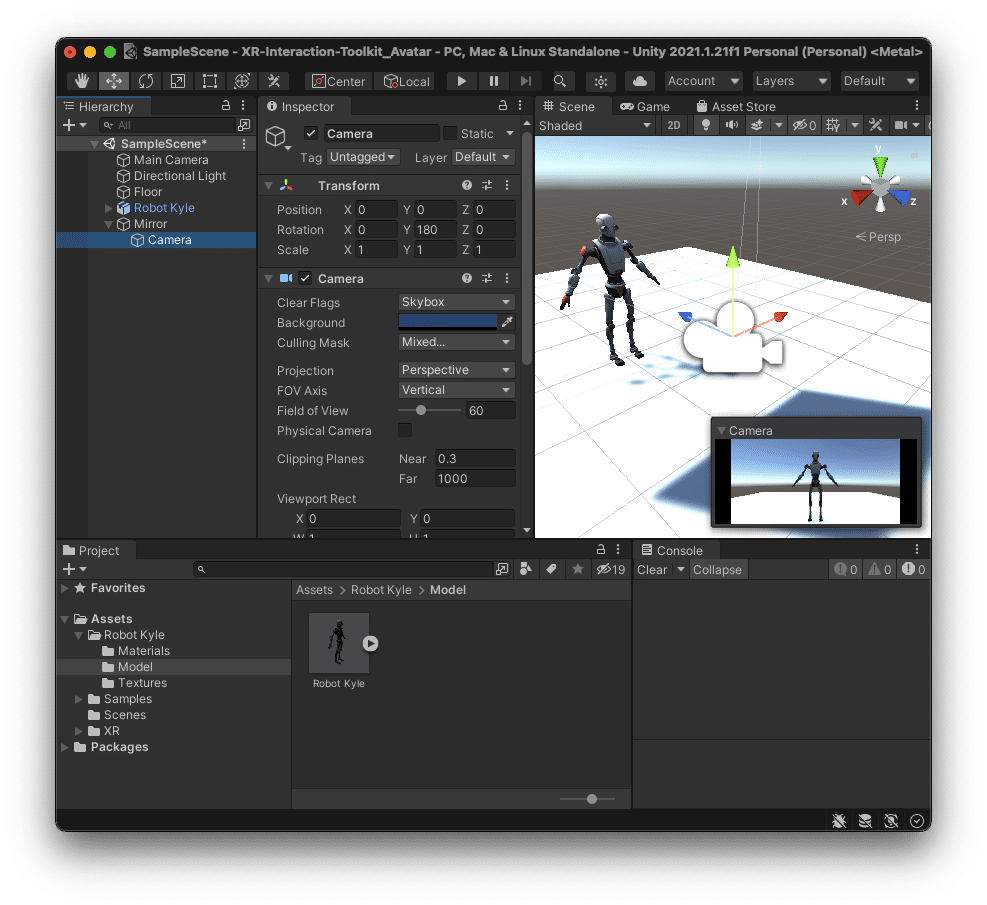Open Transform component help icon
Screen dimensions: 987x905
[x=466, y=185]
